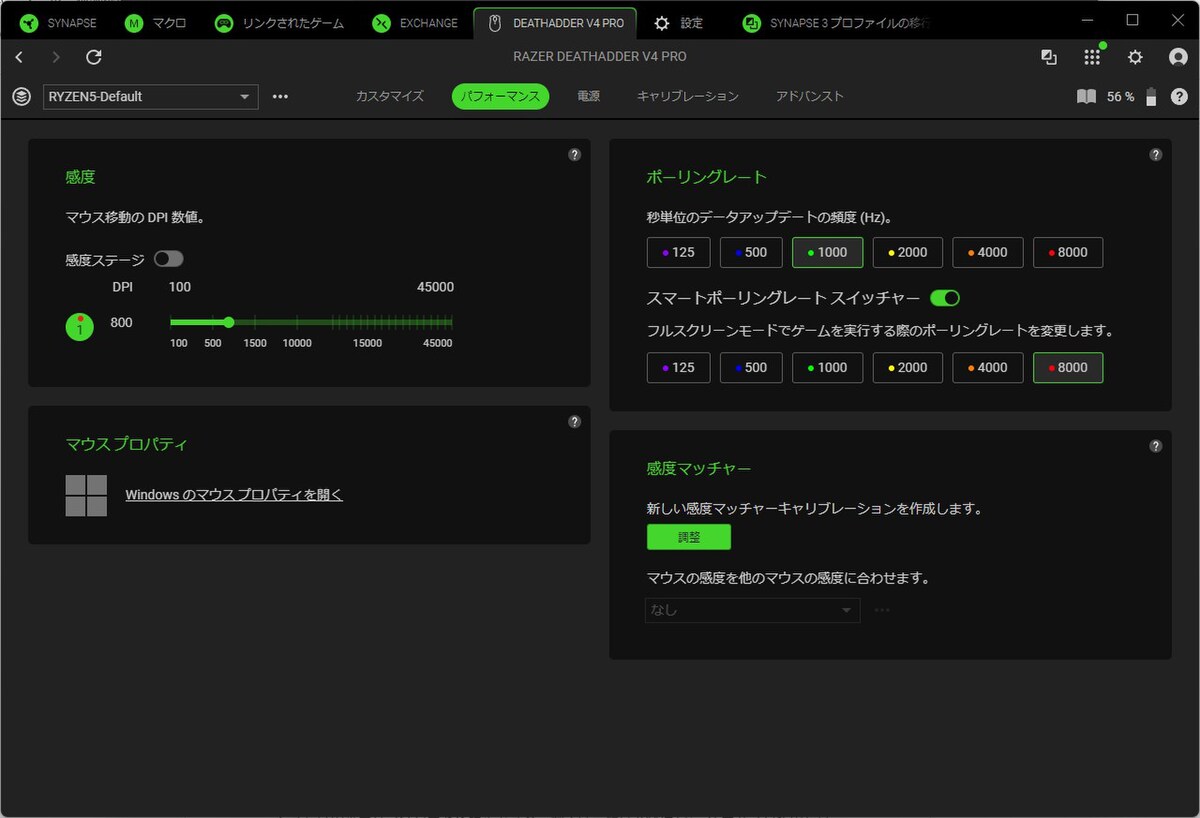Select the パフォーマンス section

coord(500,96)
